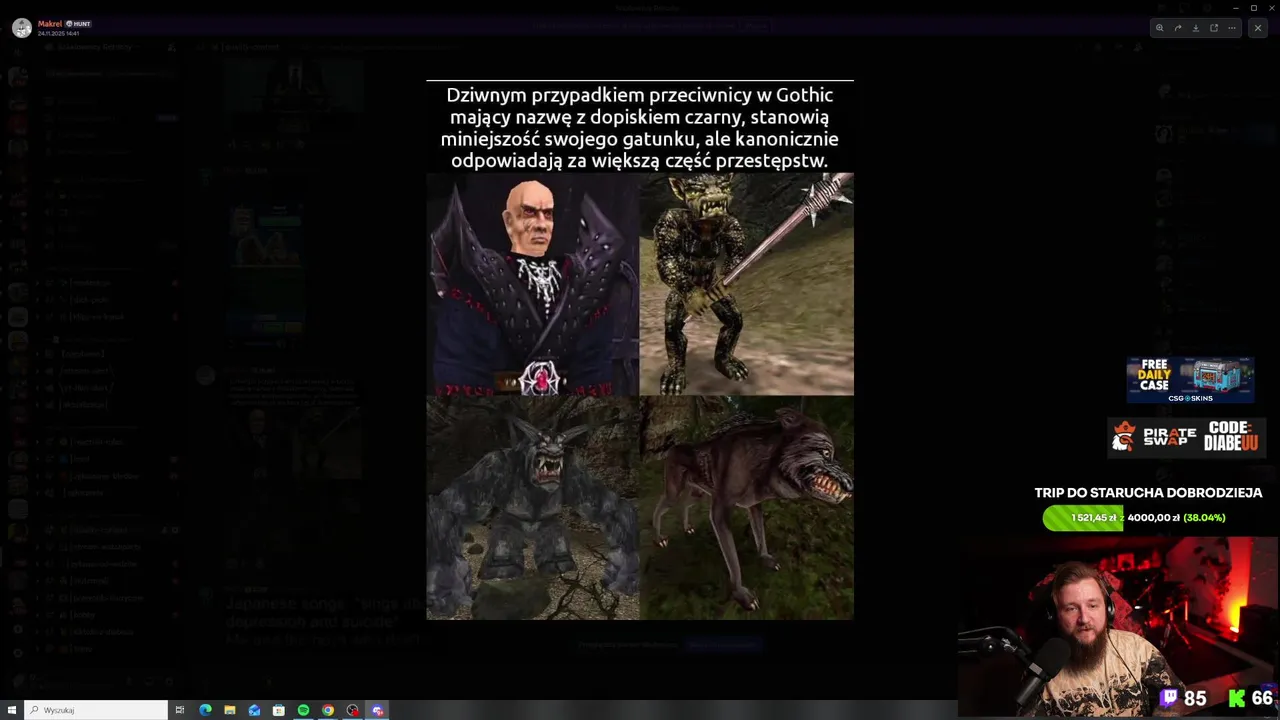Launch Microsoft Edge from taskbar

pos(205,710)
